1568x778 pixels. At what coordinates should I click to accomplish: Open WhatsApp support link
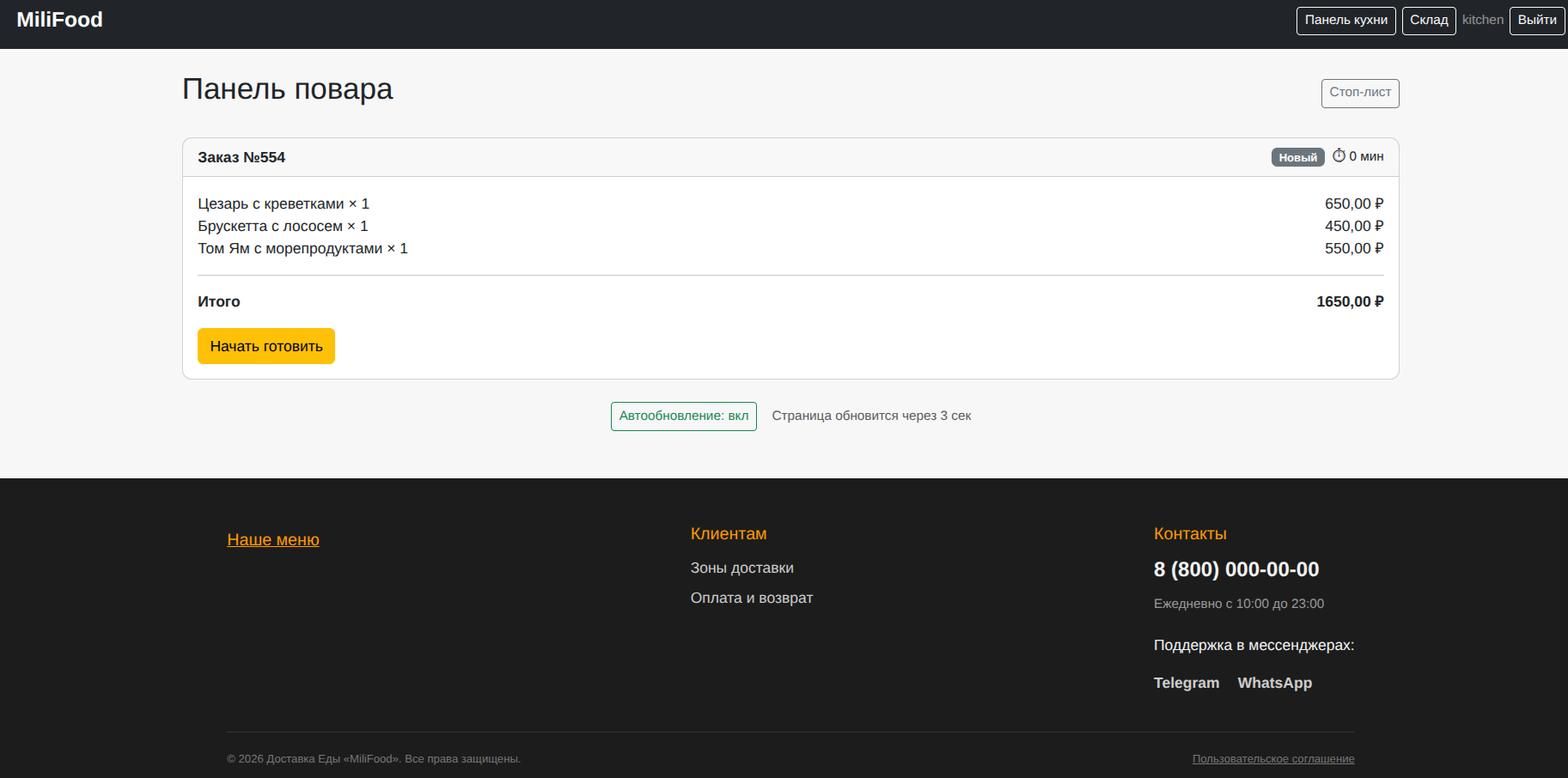pos(1275,683)
